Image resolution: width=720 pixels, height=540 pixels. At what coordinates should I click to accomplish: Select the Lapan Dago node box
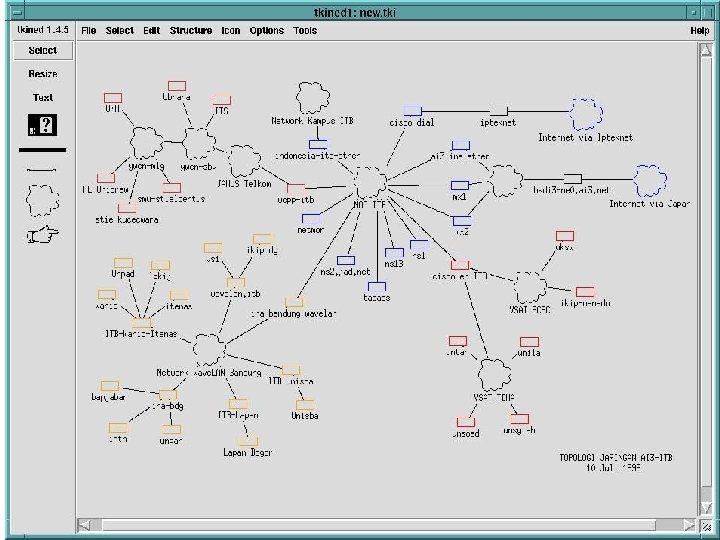coord(248,441)
